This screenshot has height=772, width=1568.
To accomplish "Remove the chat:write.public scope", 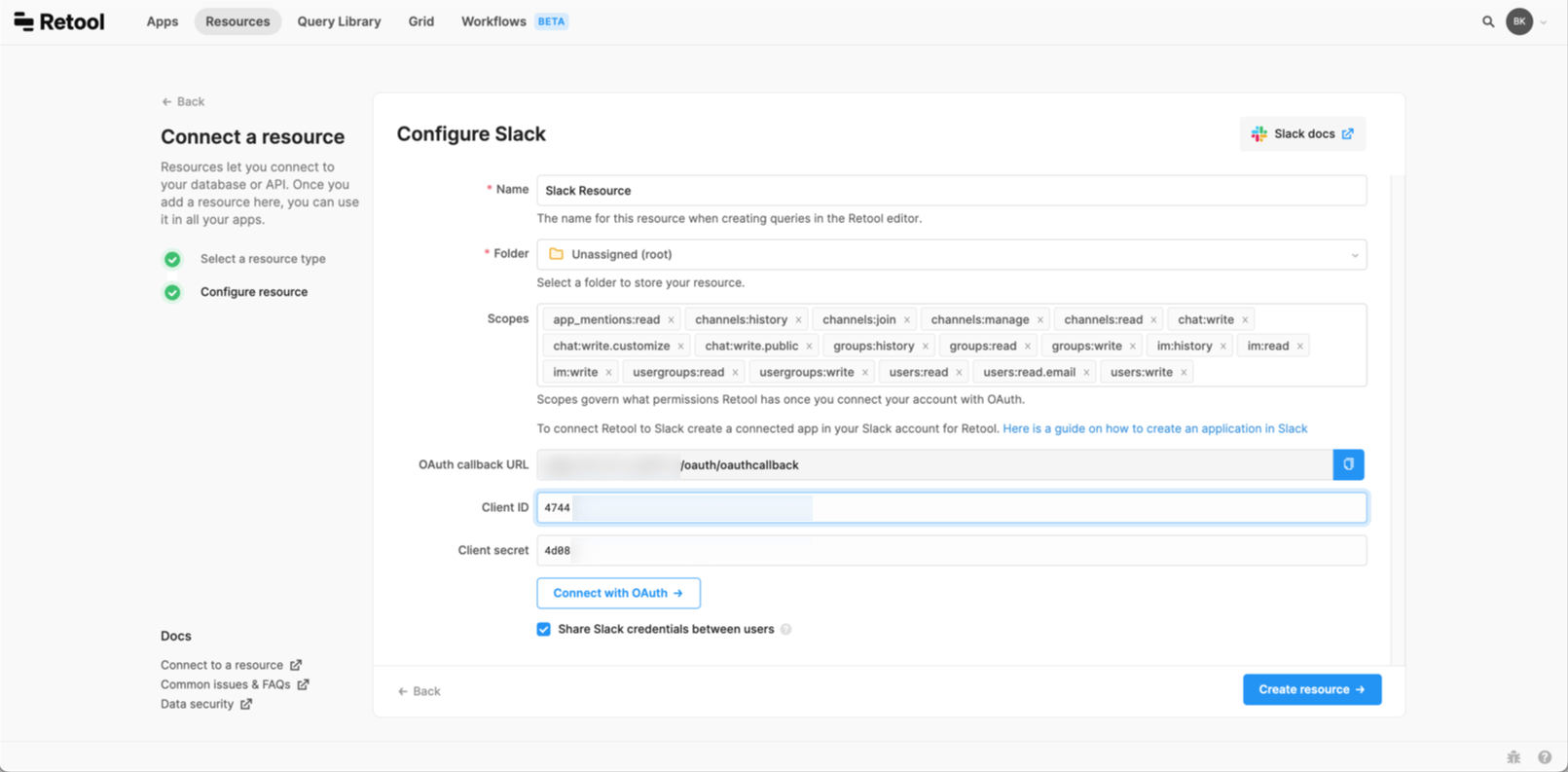I will pos(809,346).
